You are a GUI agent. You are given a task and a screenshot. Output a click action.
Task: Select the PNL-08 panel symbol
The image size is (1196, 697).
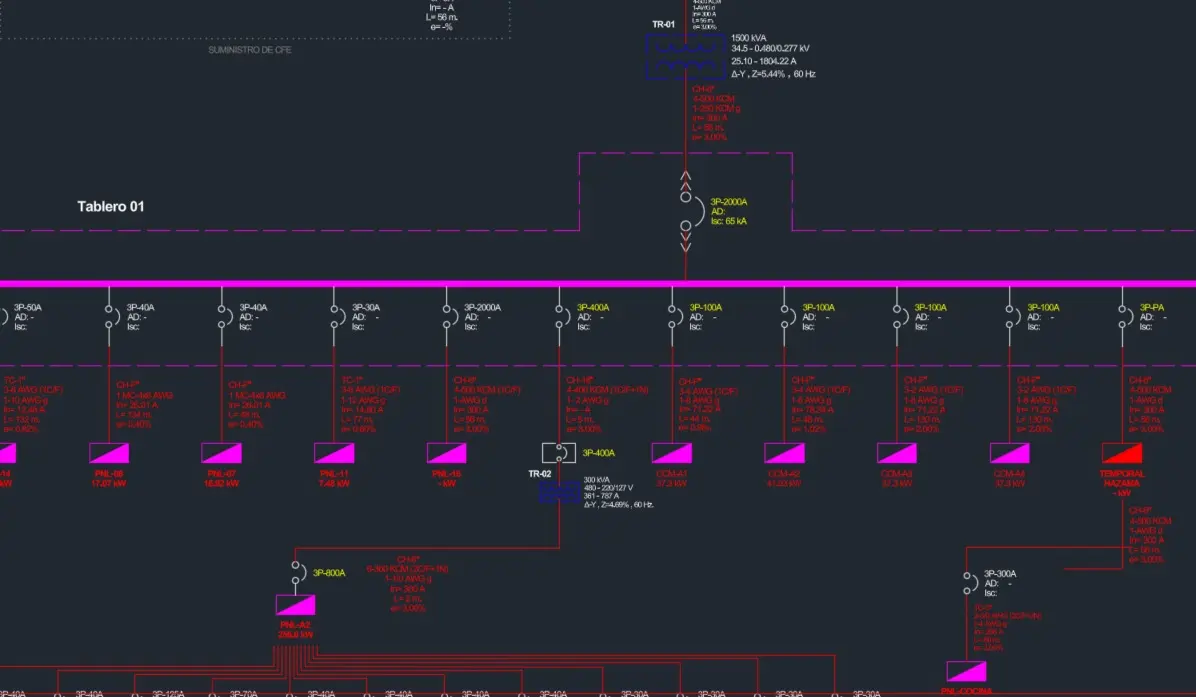[x=109, y=453]
